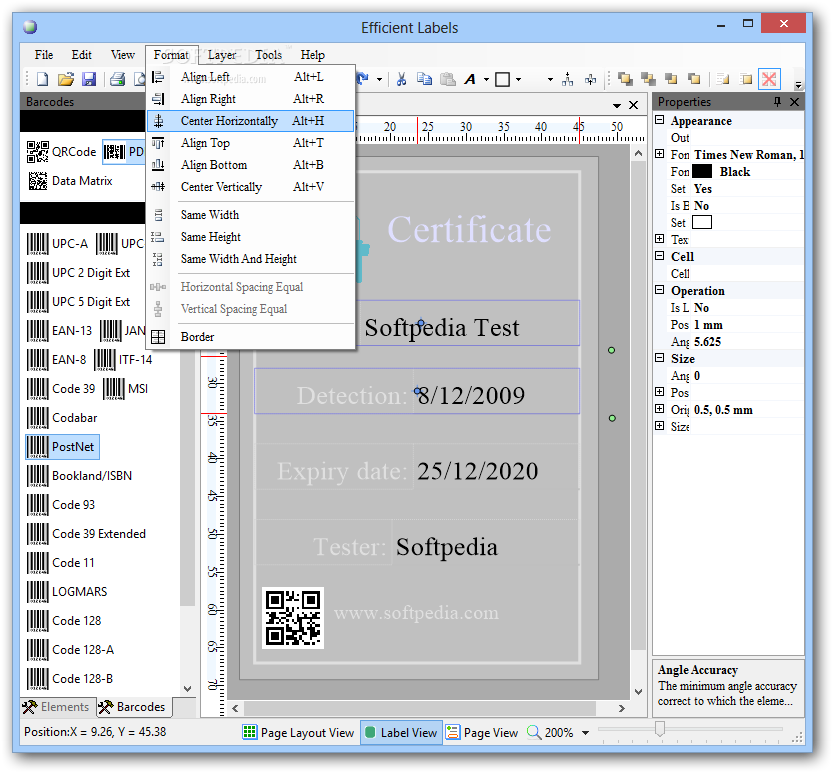Open the Redo dropdown arrow
The height and width of the screenshot is (773, 833).
pyautogui.click(x=379, y=80)
